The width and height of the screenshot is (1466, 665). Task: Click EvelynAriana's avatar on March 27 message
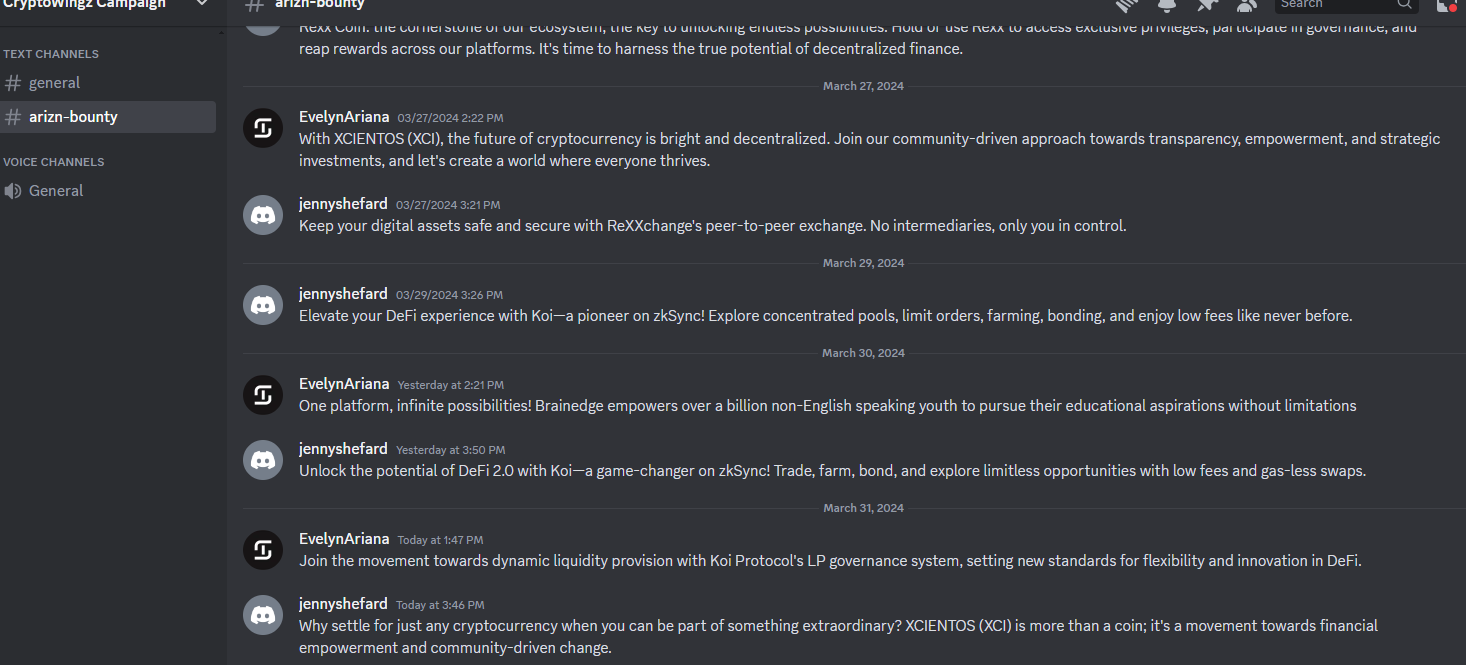(x=263, y=128)
